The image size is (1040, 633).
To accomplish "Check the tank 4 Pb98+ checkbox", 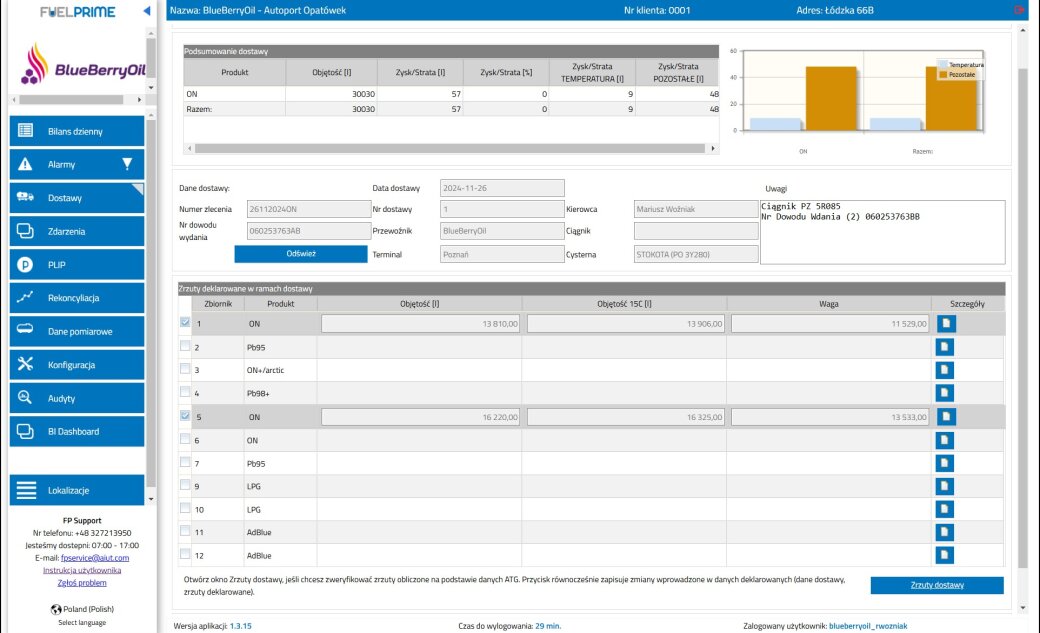I will click(185, 391).
